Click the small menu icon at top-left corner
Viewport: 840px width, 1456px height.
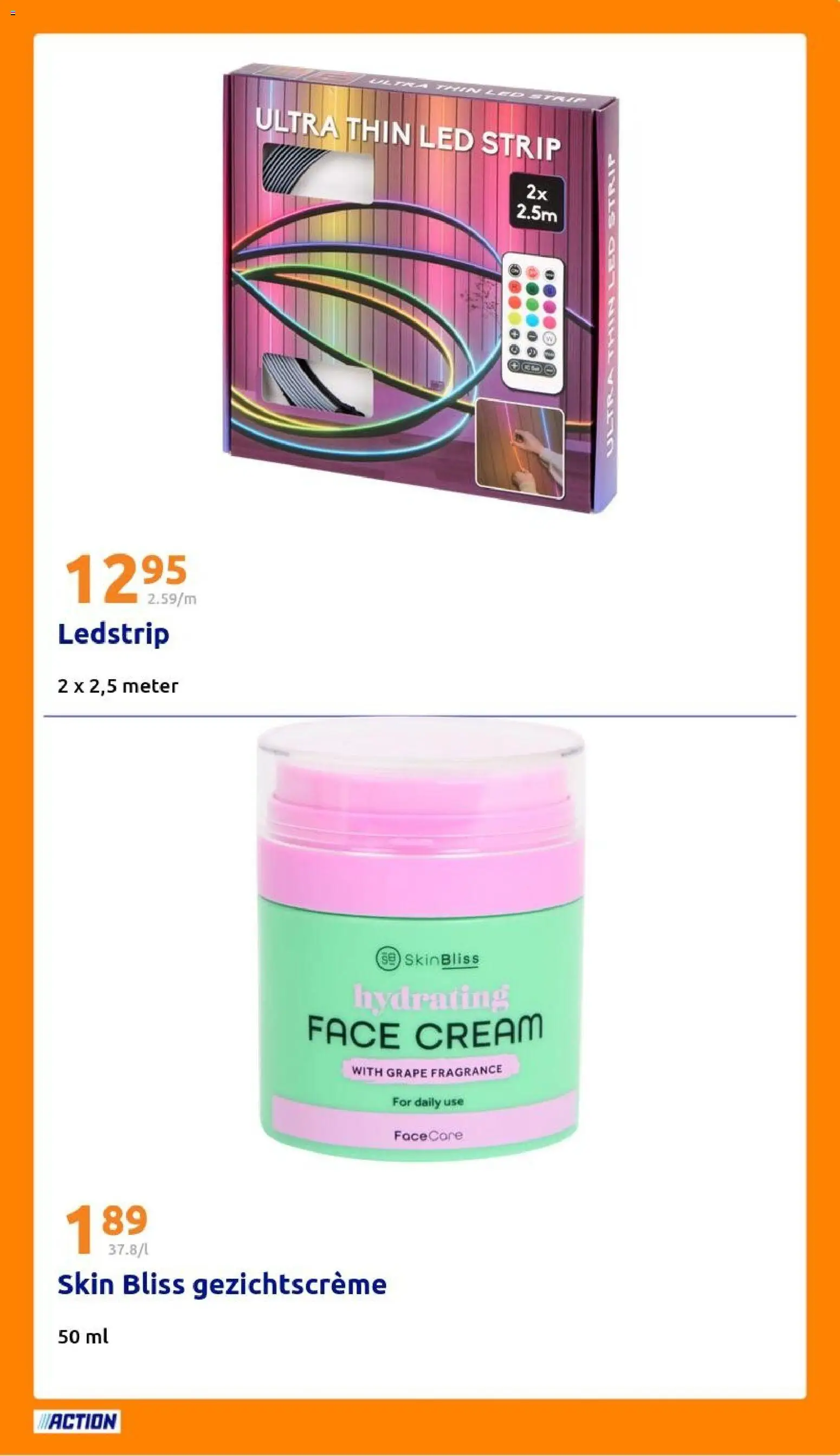(13, 13)
